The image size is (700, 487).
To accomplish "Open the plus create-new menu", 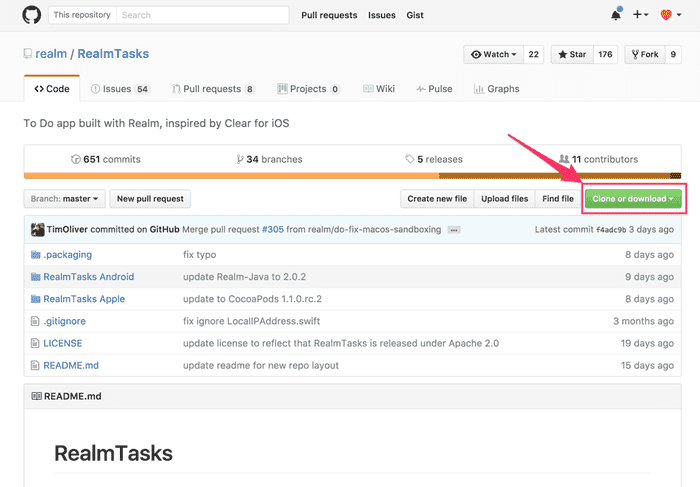I will pyautogui.click(x=641, y=15).
